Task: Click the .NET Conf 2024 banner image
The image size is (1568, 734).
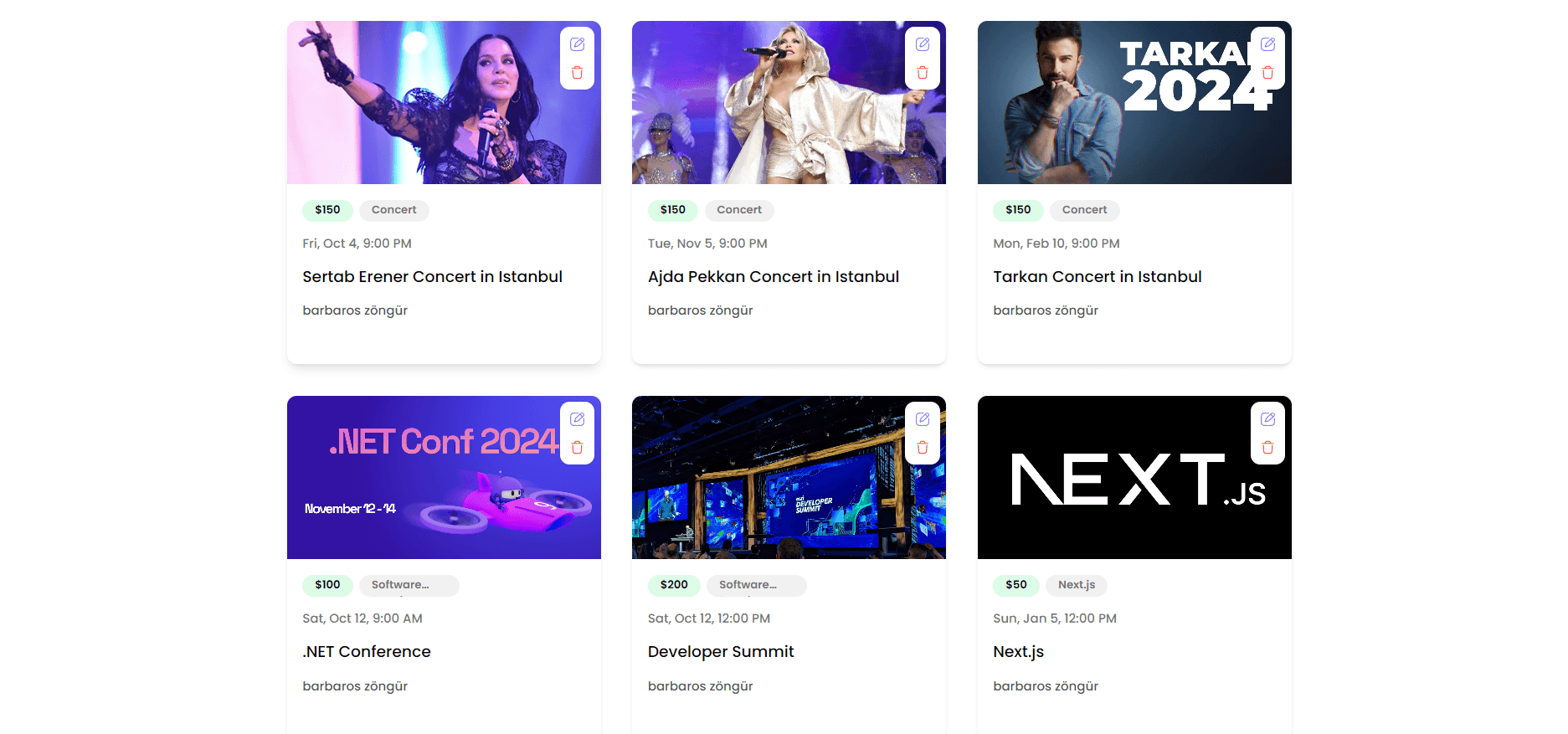Action: 444,478
